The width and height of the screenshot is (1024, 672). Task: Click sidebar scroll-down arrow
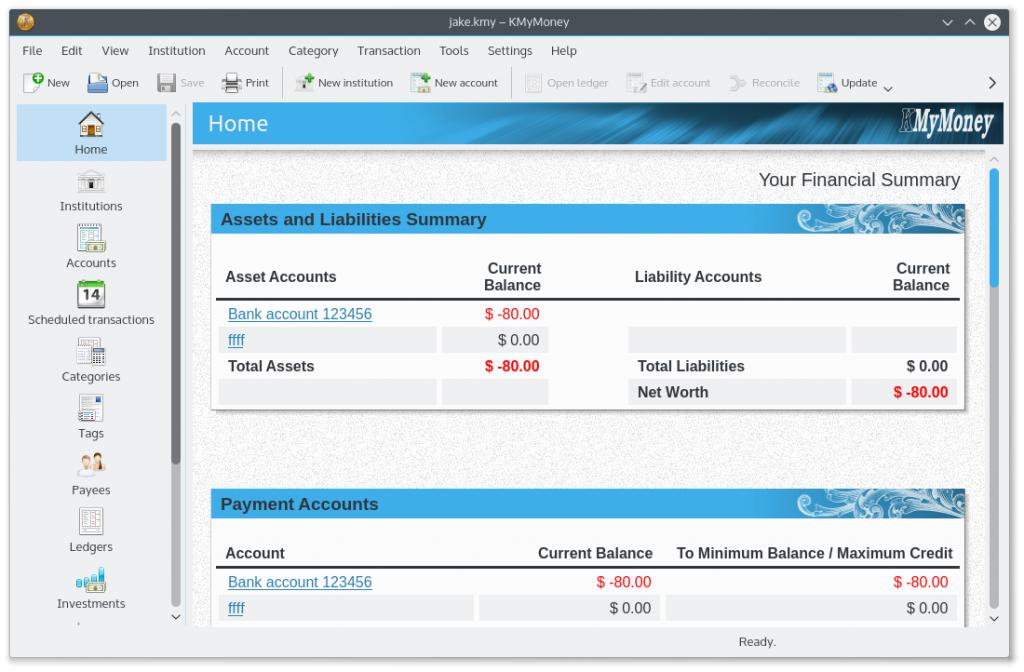tap(177, 618)
